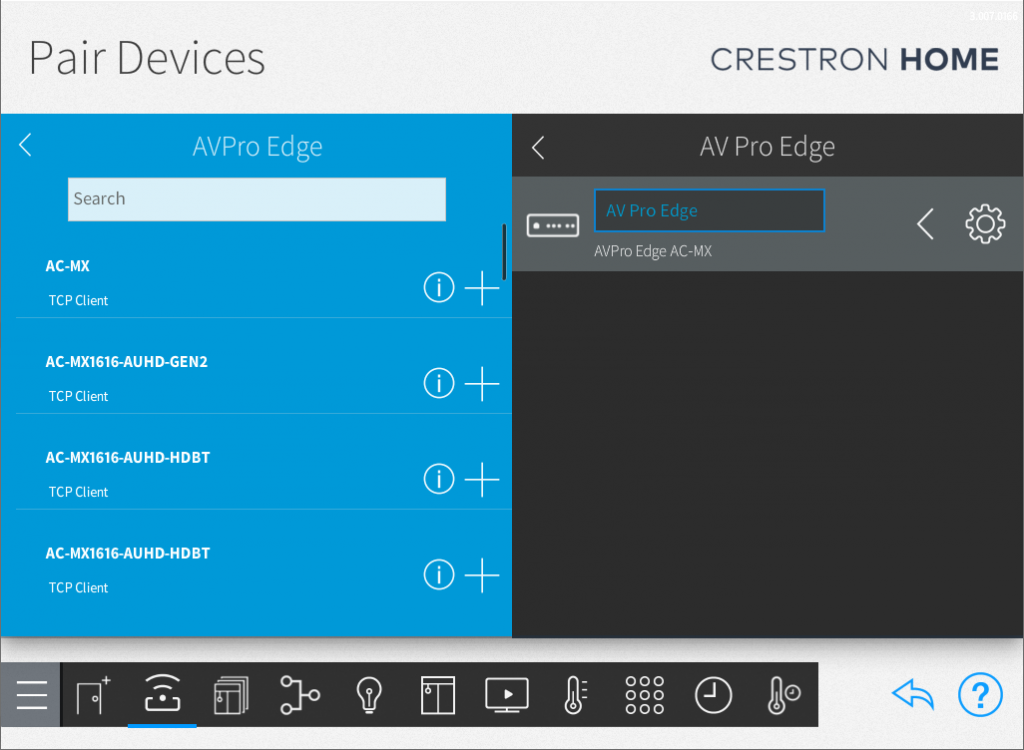Click the blue undo back arrow

(x=913, y=694)
